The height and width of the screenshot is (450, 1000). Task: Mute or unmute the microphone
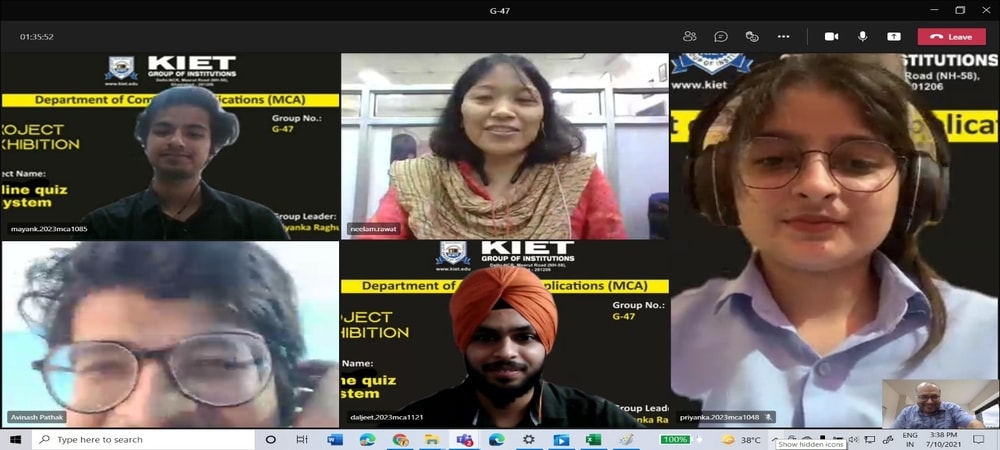tap(862, 36)
